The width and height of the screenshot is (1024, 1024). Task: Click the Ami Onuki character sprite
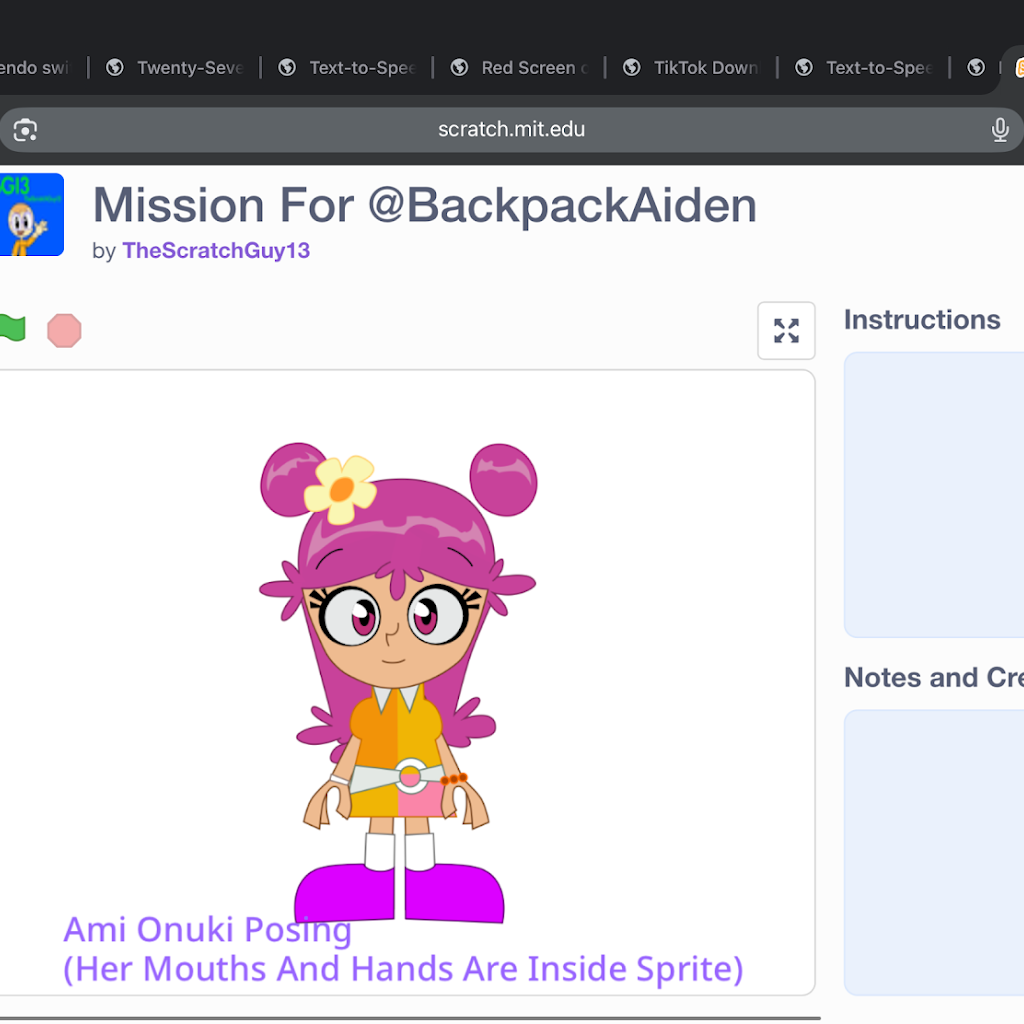397,683
